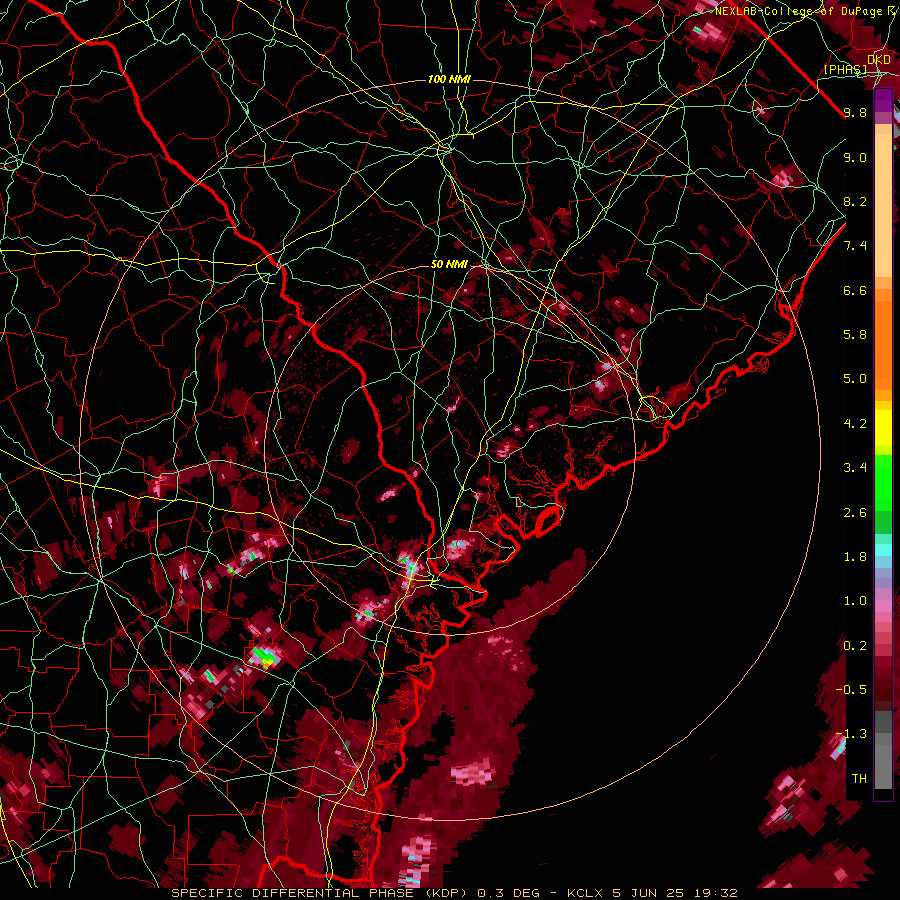900x900 pixels.
Task: Click the (KDP) text in bottom caption
Action: 444,893
